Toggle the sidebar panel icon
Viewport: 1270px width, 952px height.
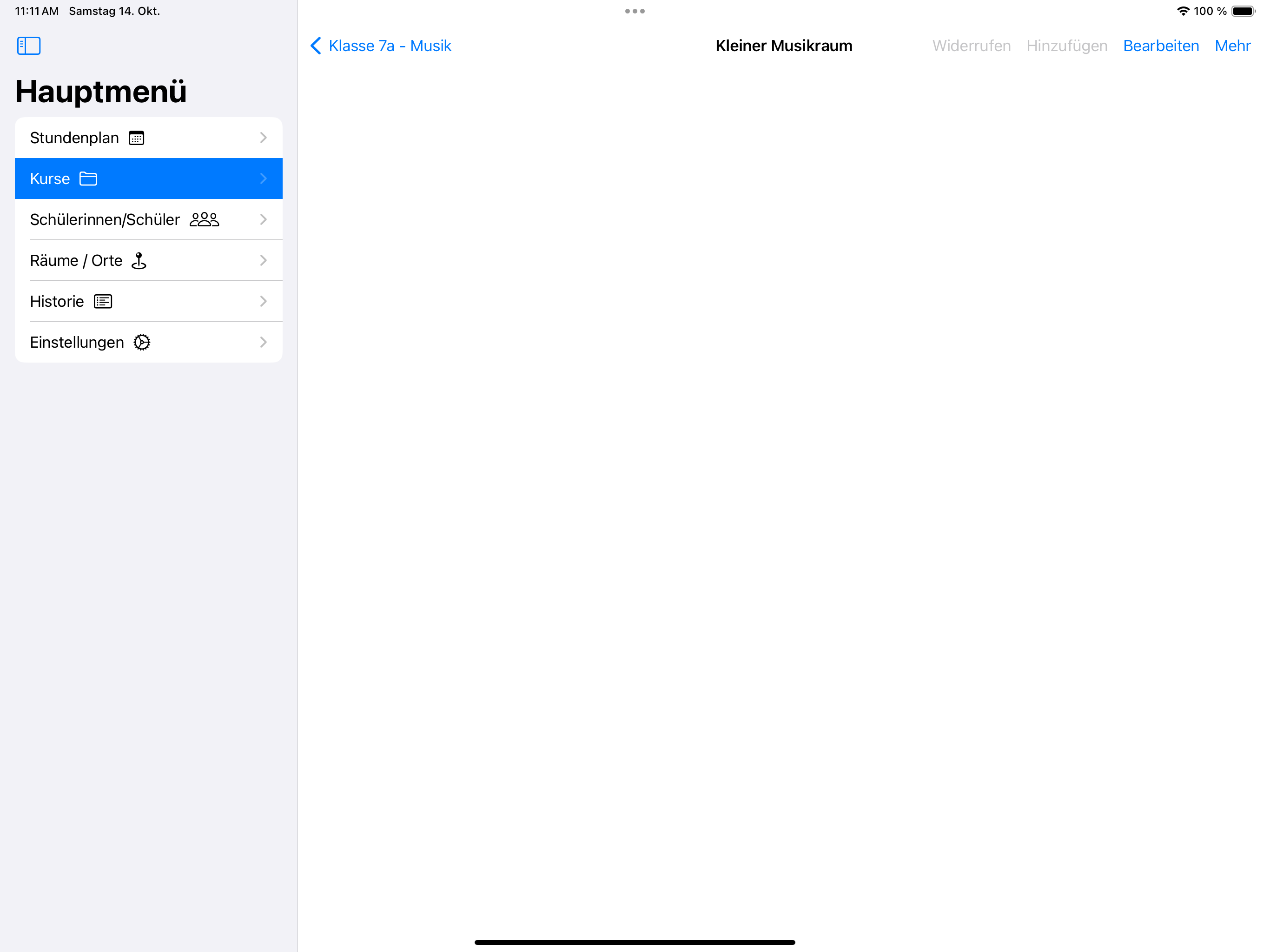click(x=29, y=46)
